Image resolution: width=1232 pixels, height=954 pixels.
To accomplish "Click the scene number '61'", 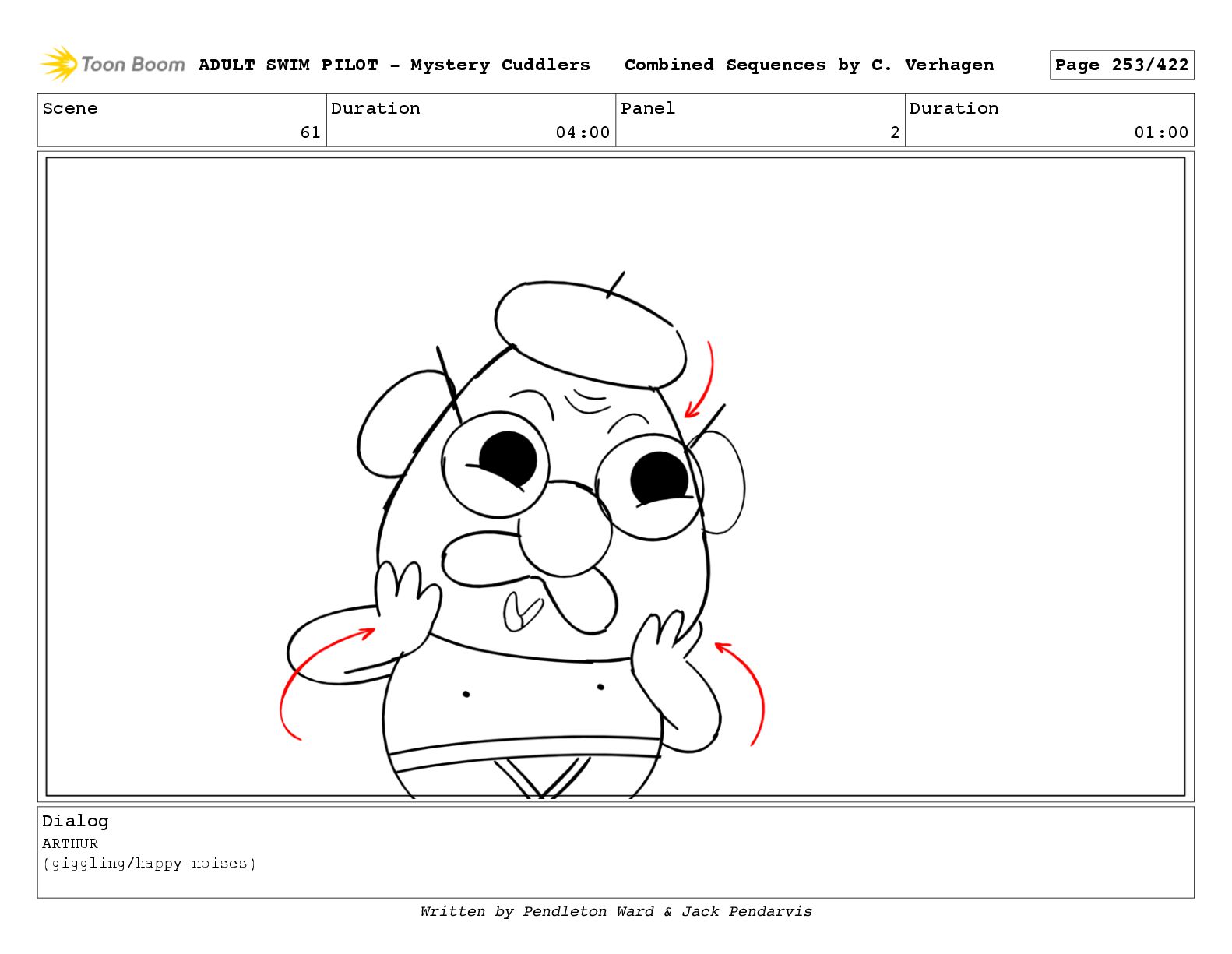I will point(310,132).
